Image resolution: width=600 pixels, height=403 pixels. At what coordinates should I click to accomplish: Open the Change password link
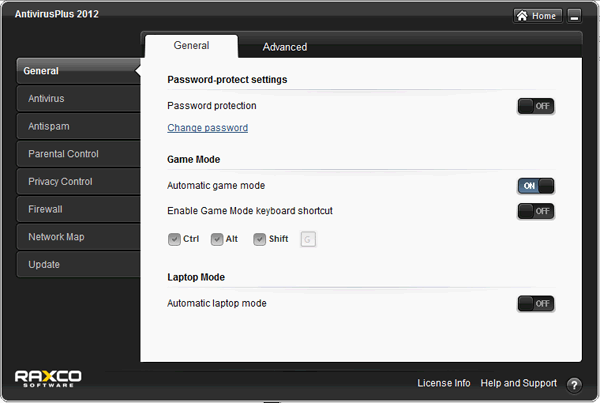point(207,128)
